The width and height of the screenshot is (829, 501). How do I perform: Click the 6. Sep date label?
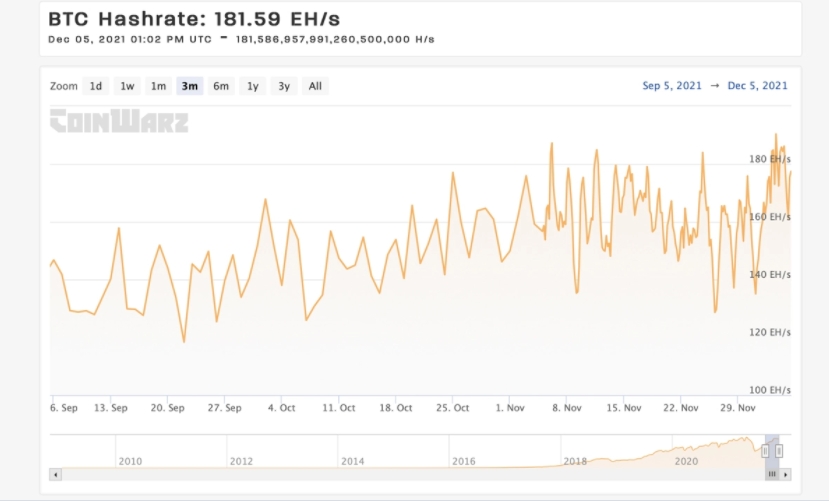(63, 408)
